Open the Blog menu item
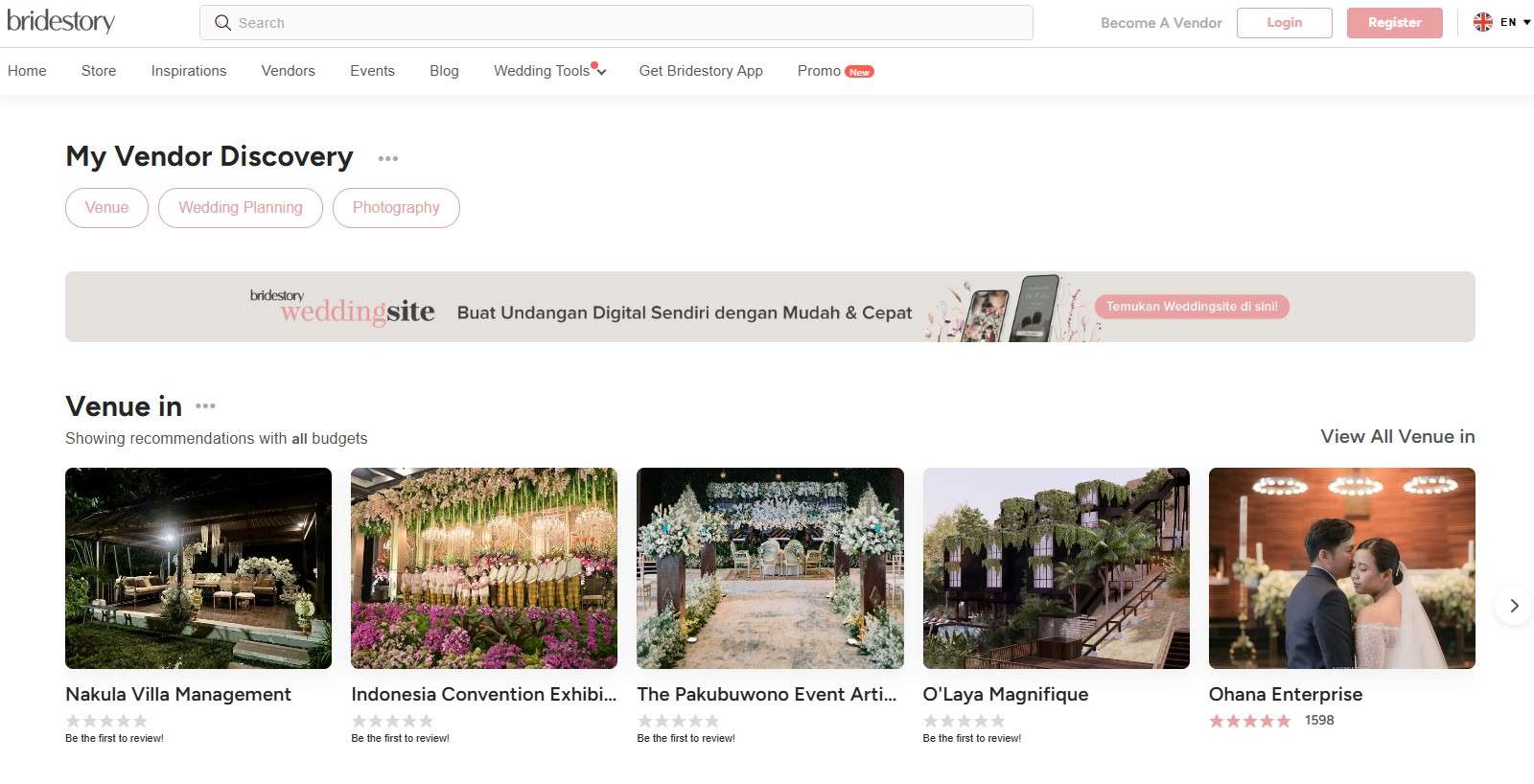This screenshot has width=1534, height=784. (x=444, y=71)
